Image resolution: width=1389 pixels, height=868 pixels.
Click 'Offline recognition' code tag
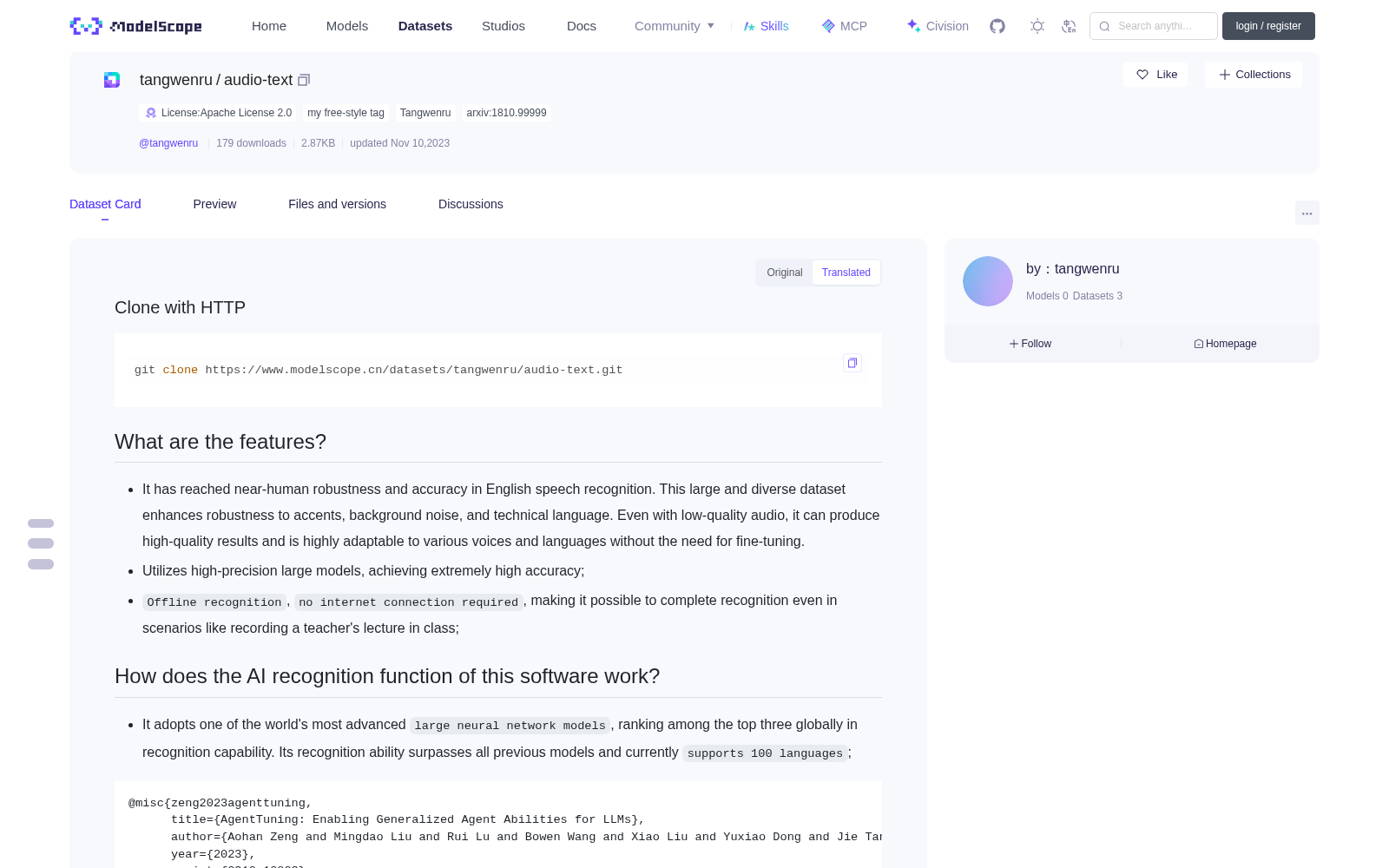click(x=214, y=602)
